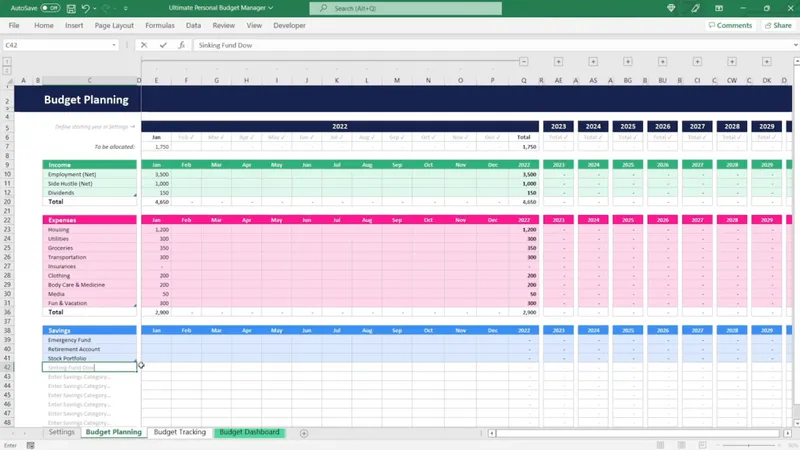Click outline level 1 button
The image size is (800, 450).
pos(7,62)
